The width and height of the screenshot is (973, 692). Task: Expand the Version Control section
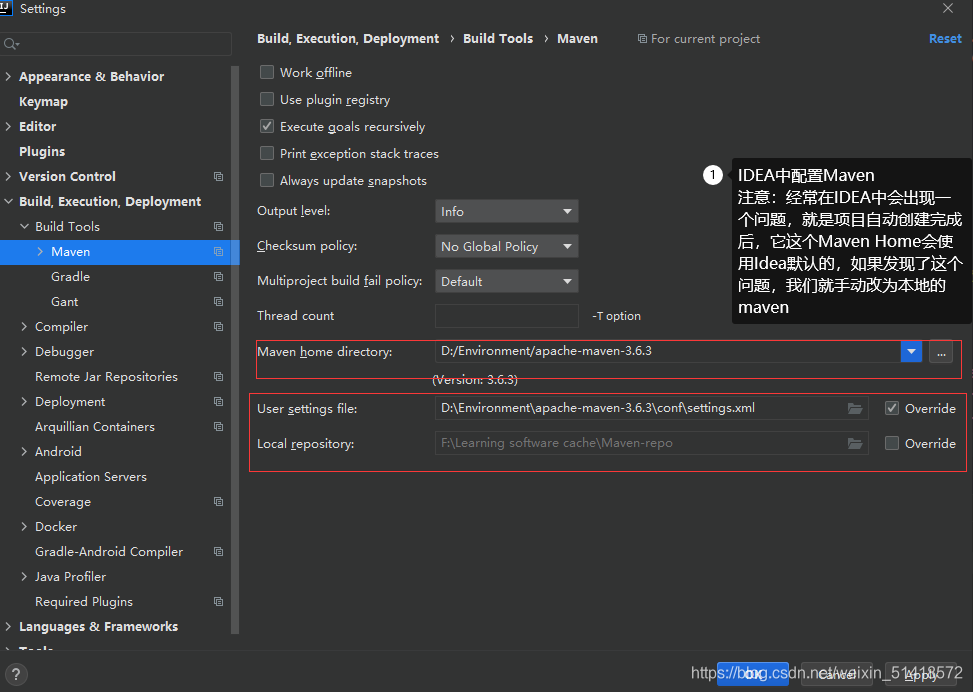[x=8, y=176]
